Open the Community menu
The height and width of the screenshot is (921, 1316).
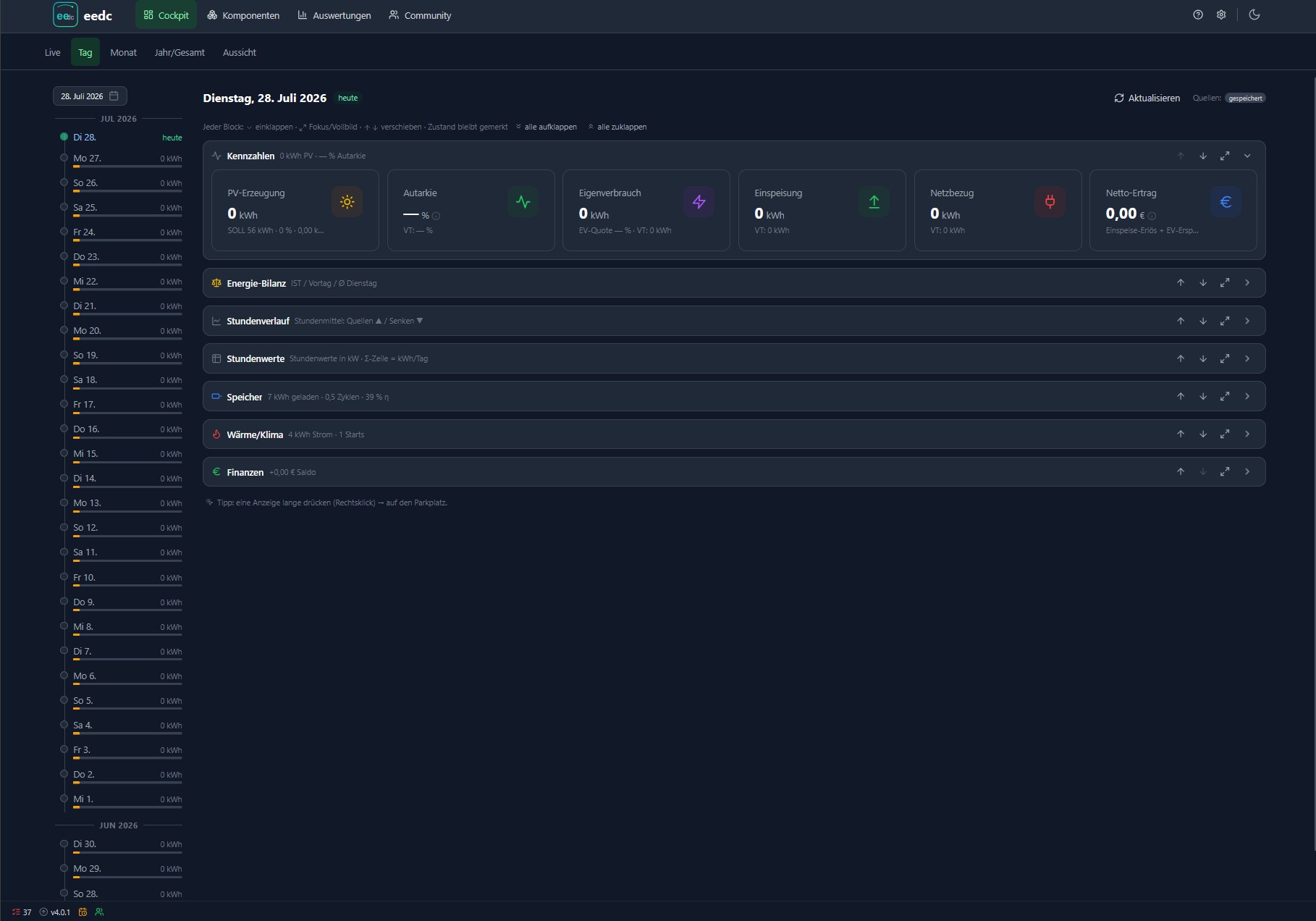click(420, 15)
